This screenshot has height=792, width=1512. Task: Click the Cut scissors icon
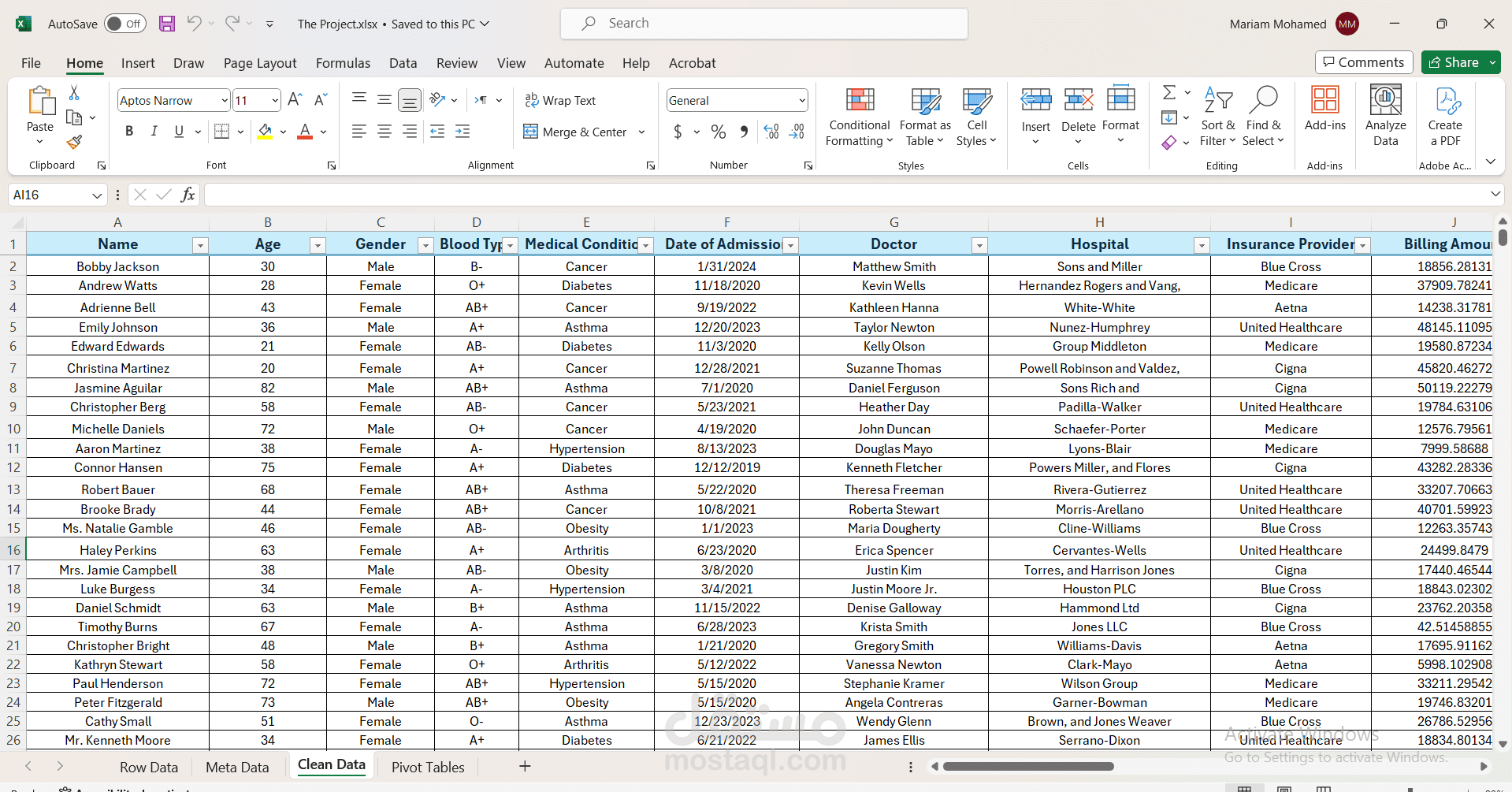pyautogui.click(x=74, y=93)
